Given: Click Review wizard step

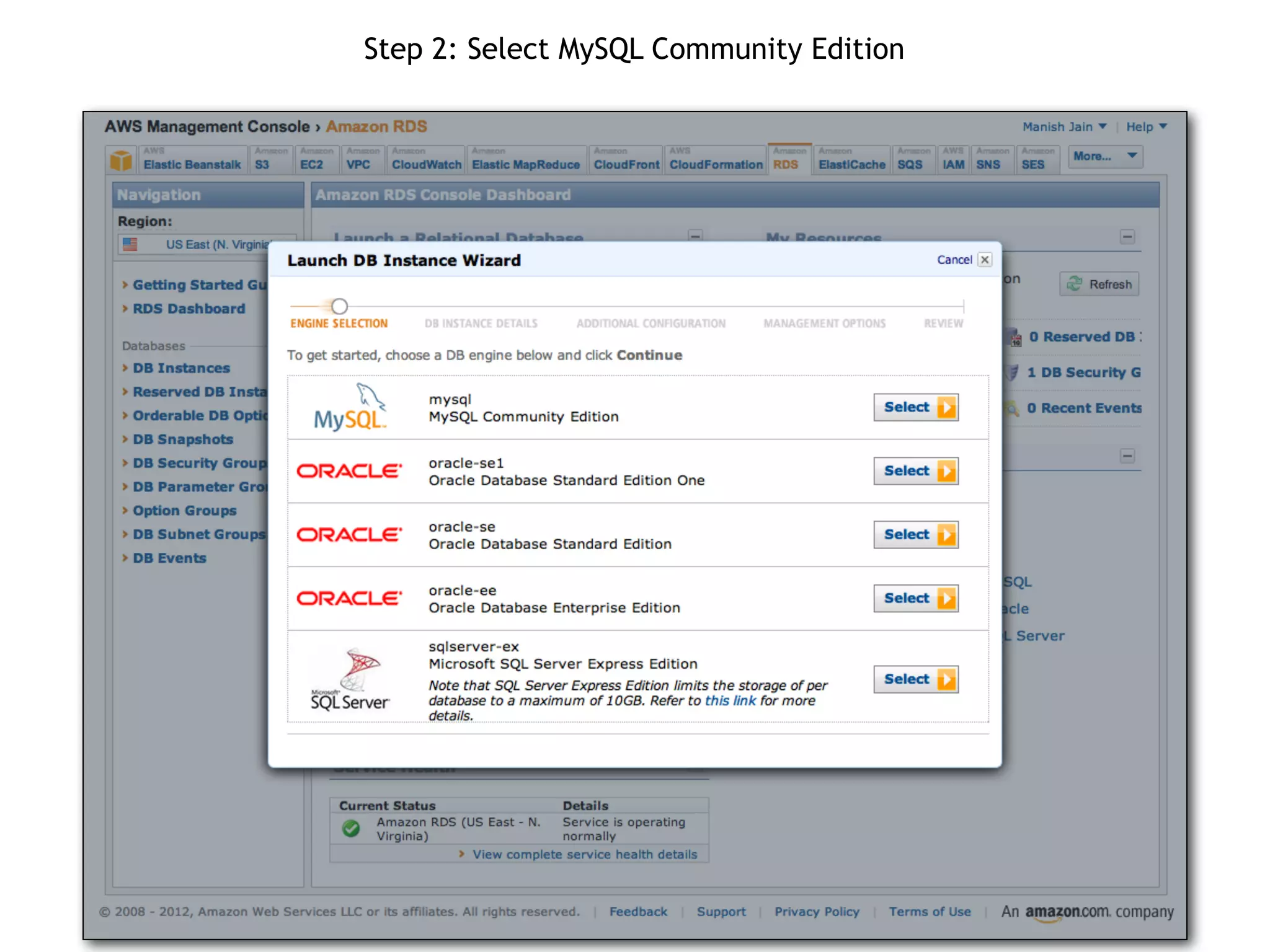Looking at the screenshot, I should pyautogui.click(x=944, y=324).
